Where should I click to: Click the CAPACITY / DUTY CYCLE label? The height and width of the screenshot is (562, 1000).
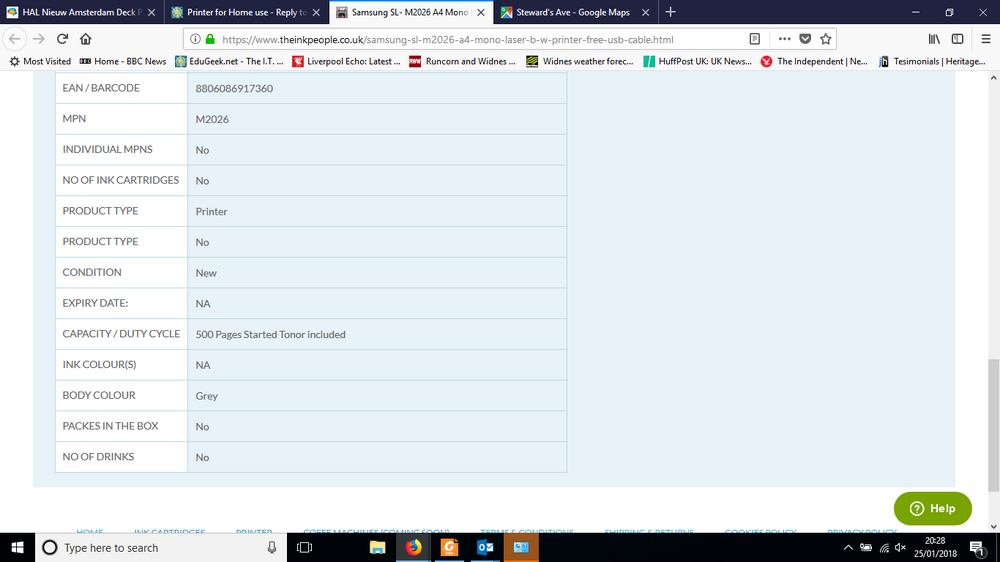[x=121, y=334]
